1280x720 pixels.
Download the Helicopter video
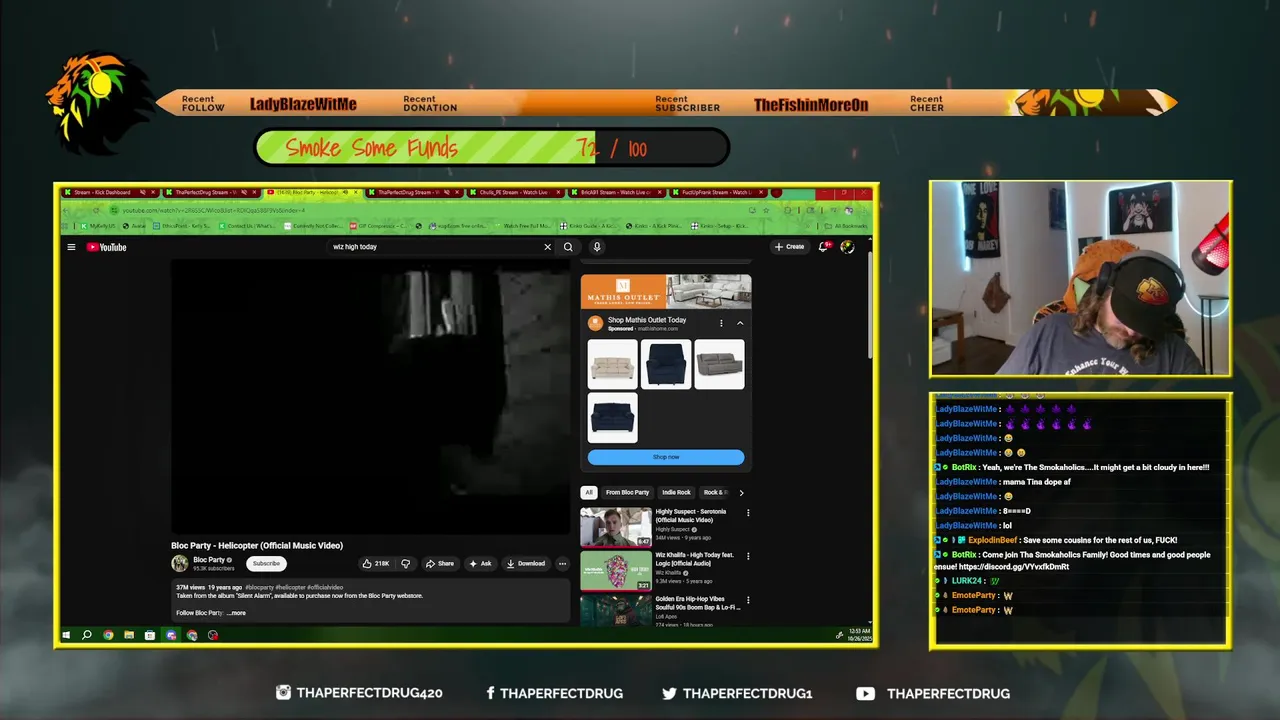point(527,563)
